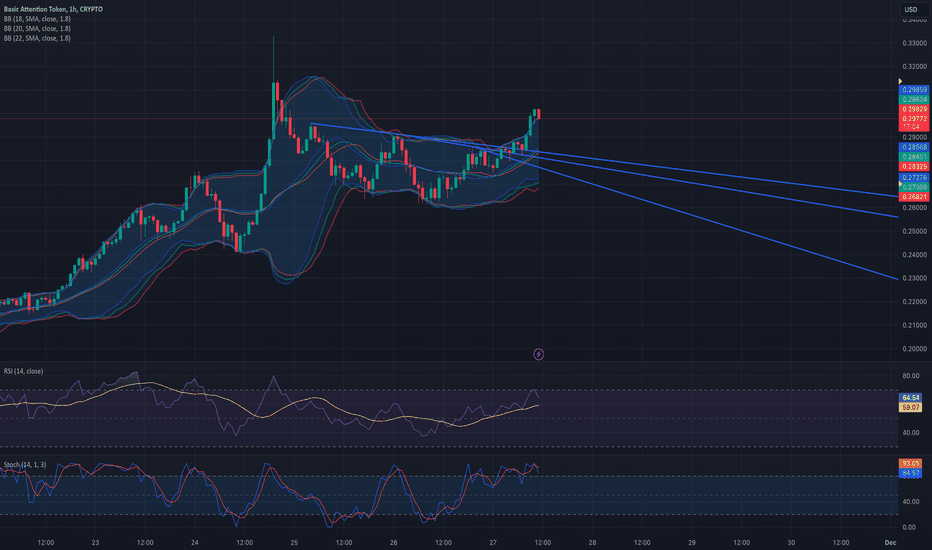Open the USD currency selector
Viewport: 932px width, 550px height.
[912, 10]
